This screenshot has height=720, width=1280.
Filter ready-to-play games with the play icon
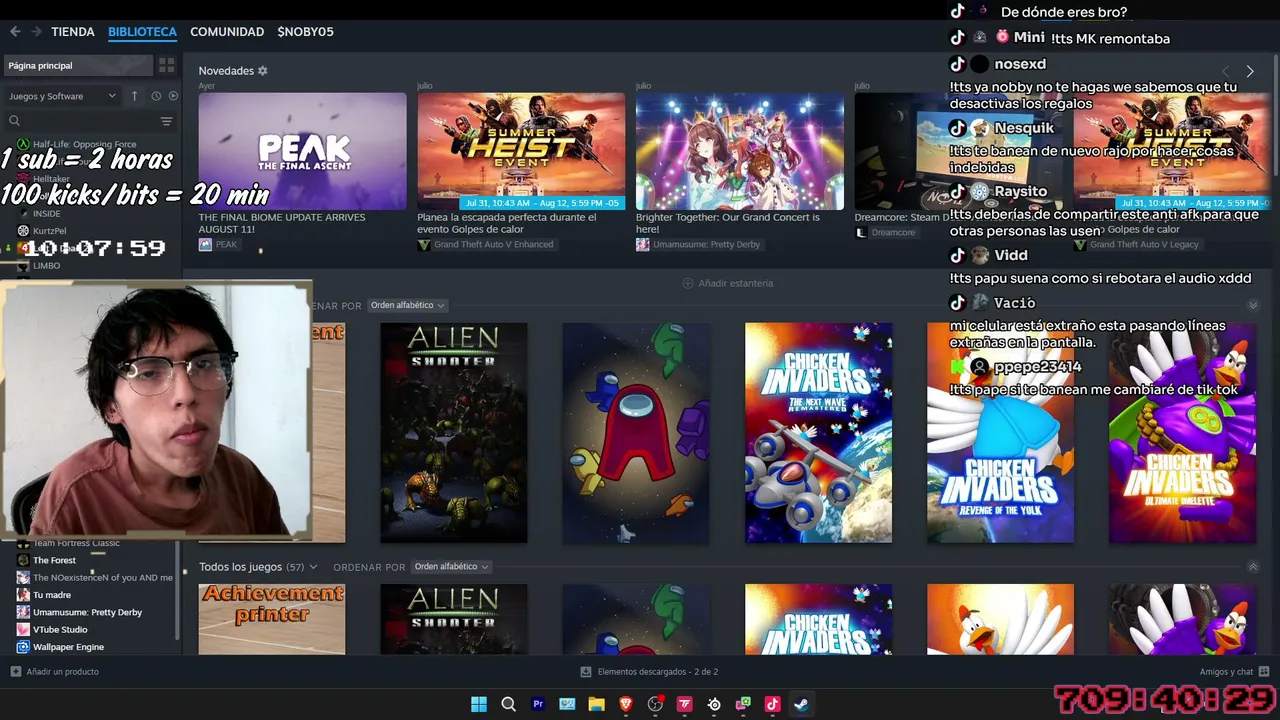click(173, 96)
